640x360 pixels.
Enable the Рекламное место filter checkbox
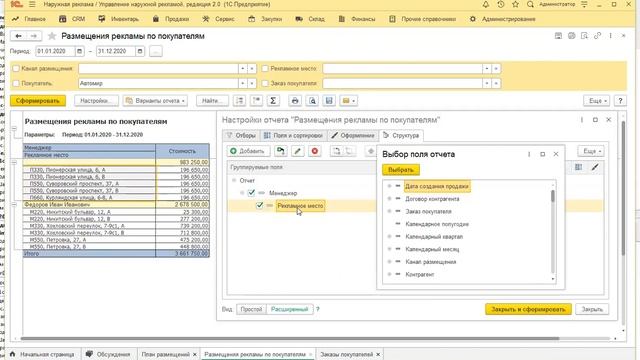tap(265, 69)
